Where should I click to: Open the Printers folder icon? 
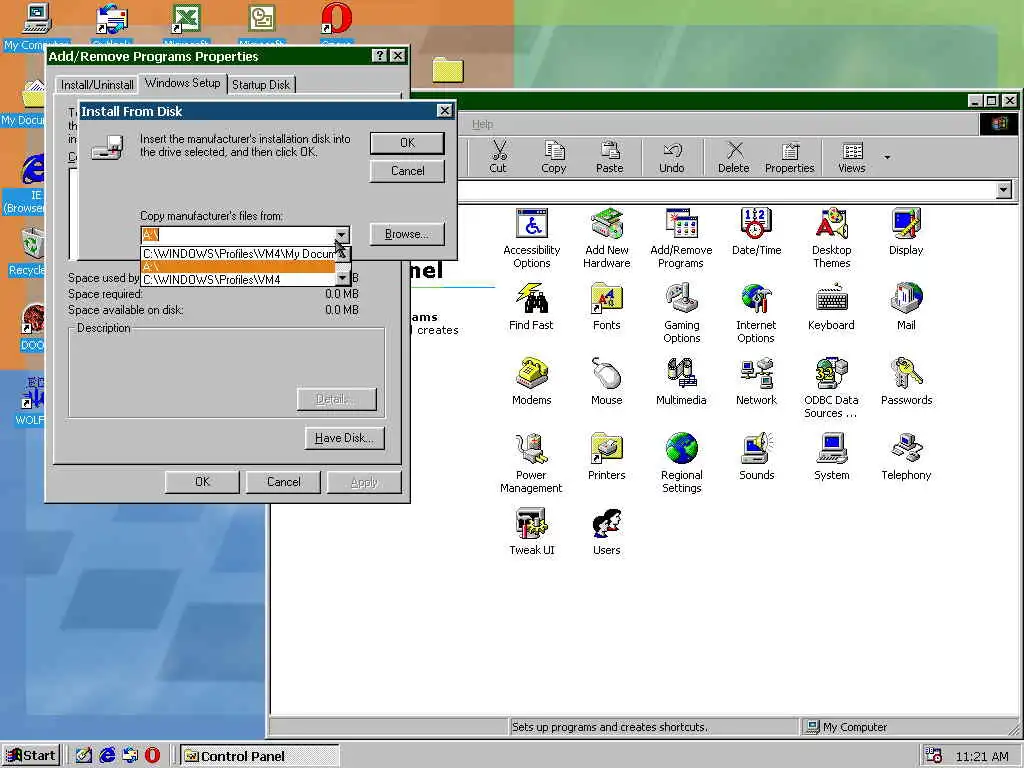pyautogui.click(x=607, y=456)
